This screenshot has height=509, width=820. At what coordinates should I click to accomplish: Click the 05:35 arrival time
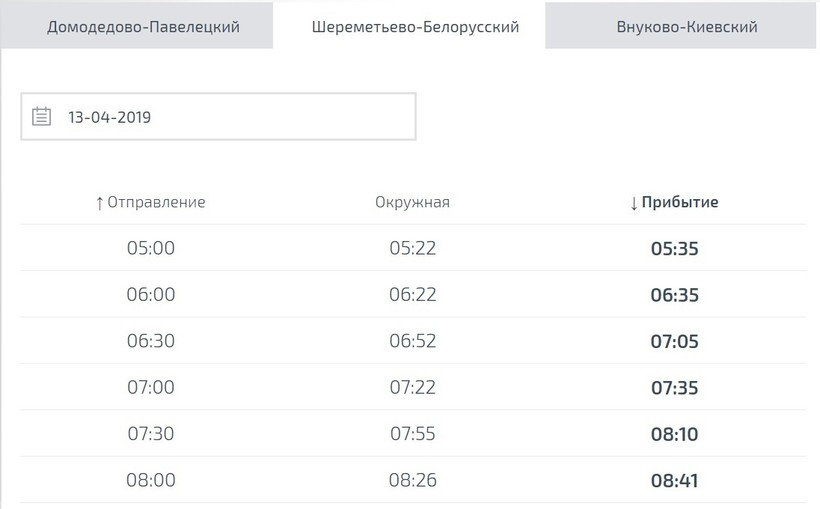[674, 248]
